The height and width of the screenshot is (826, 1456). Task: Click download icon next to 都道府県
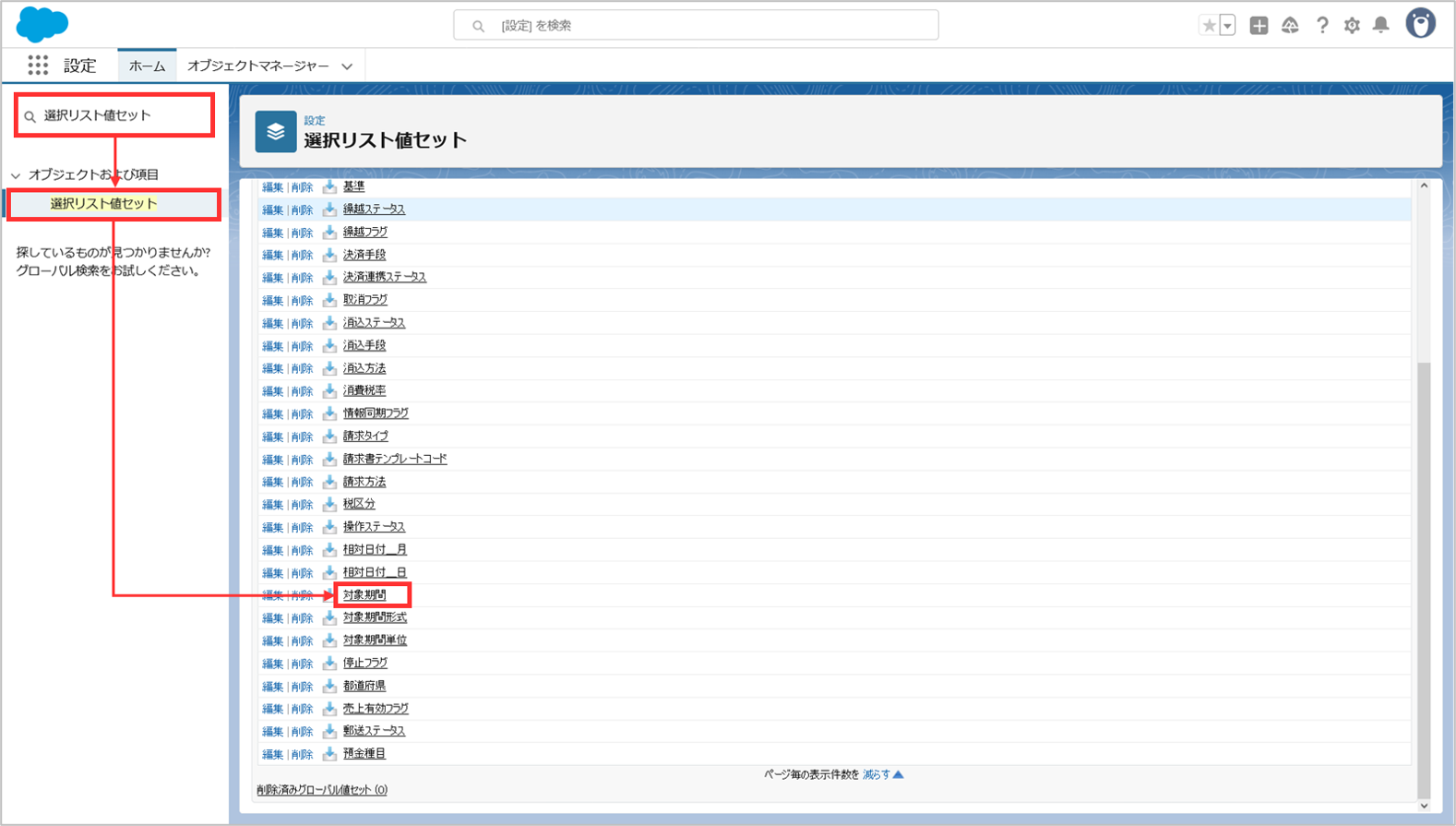click(x=329, y=686)
